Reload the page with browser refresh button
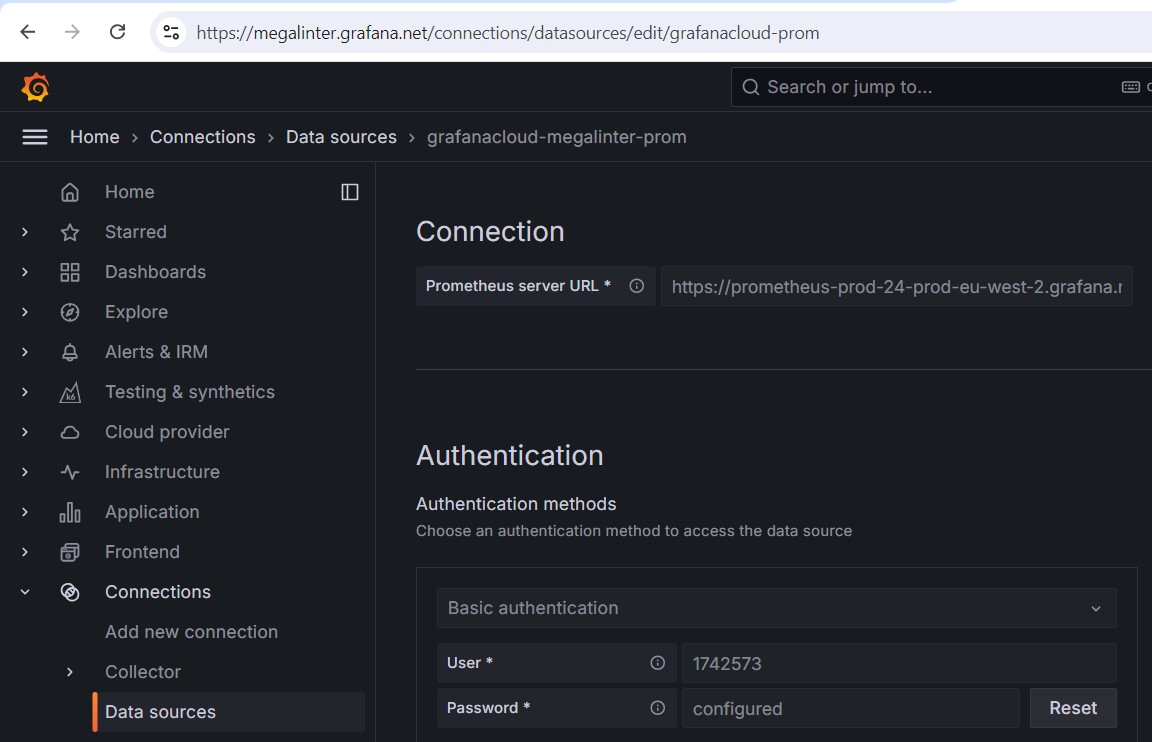The height and width of the screenshot is (742, 1152). 117,32
